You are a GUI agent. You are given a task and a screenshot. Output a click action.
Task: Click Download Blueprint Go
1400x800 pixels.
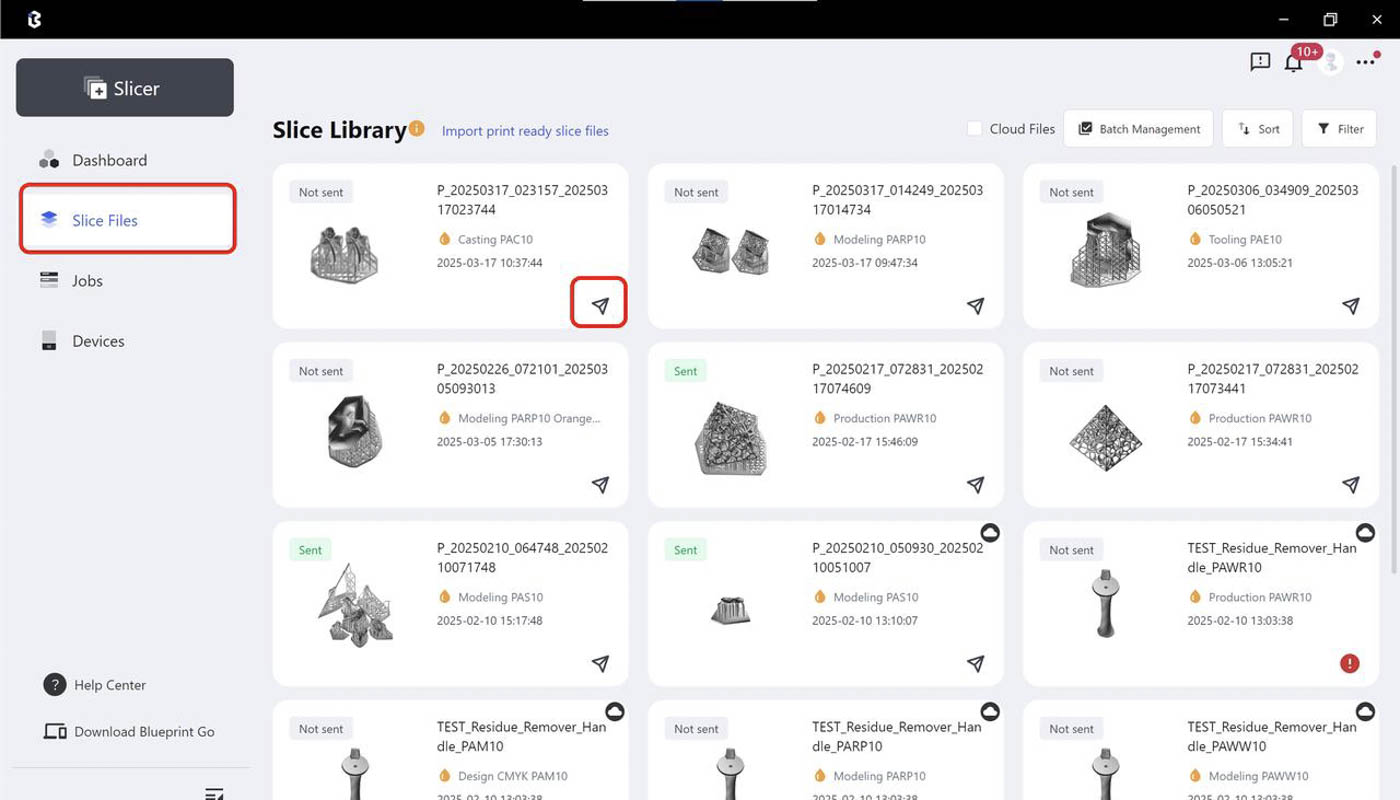(x=129, y=732)
